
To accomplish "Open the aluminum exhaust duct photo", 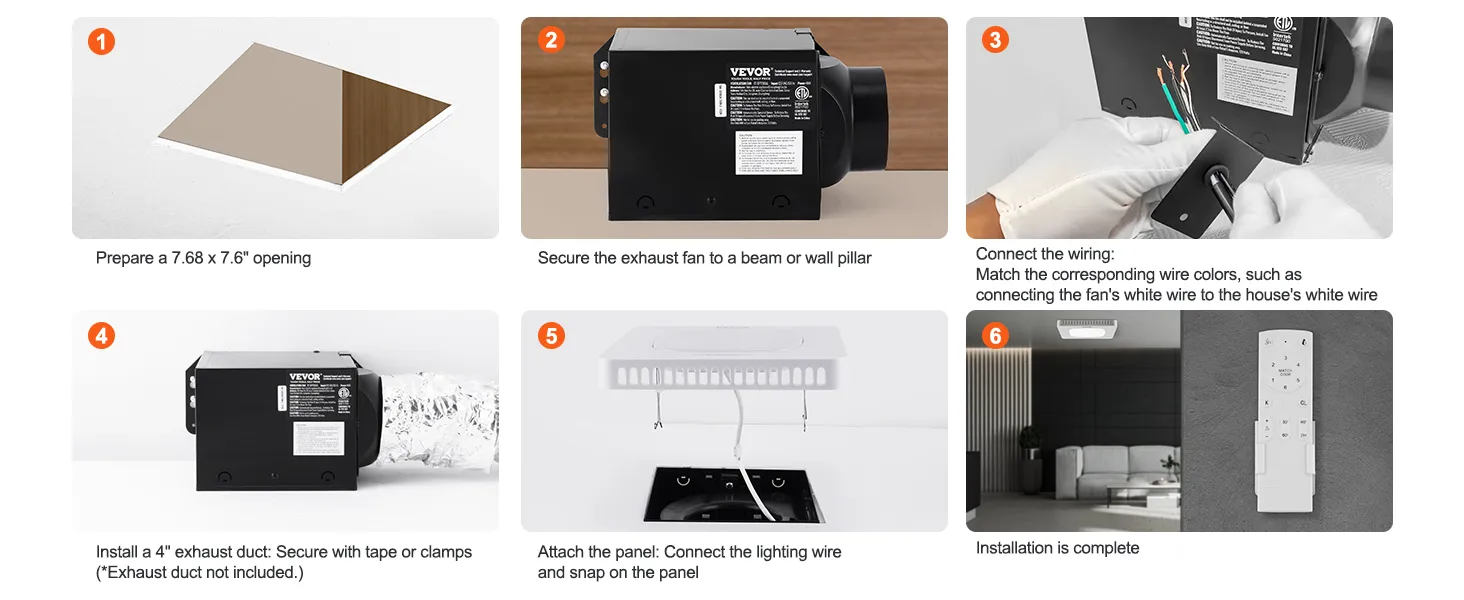I will [285, 421].
